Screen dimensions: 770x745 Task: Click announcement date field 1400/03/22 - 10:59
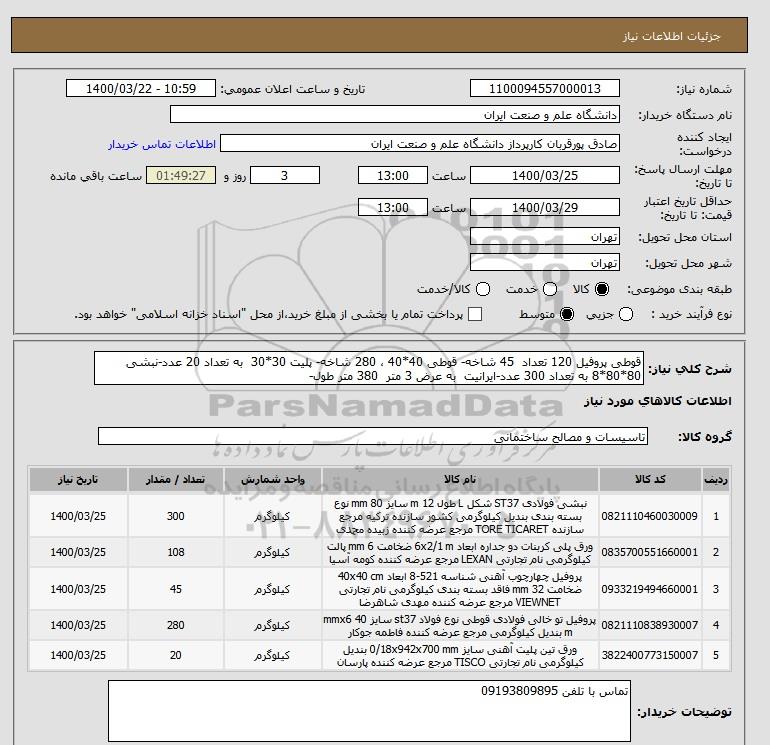pyautogui.click(x=141, y=88)
